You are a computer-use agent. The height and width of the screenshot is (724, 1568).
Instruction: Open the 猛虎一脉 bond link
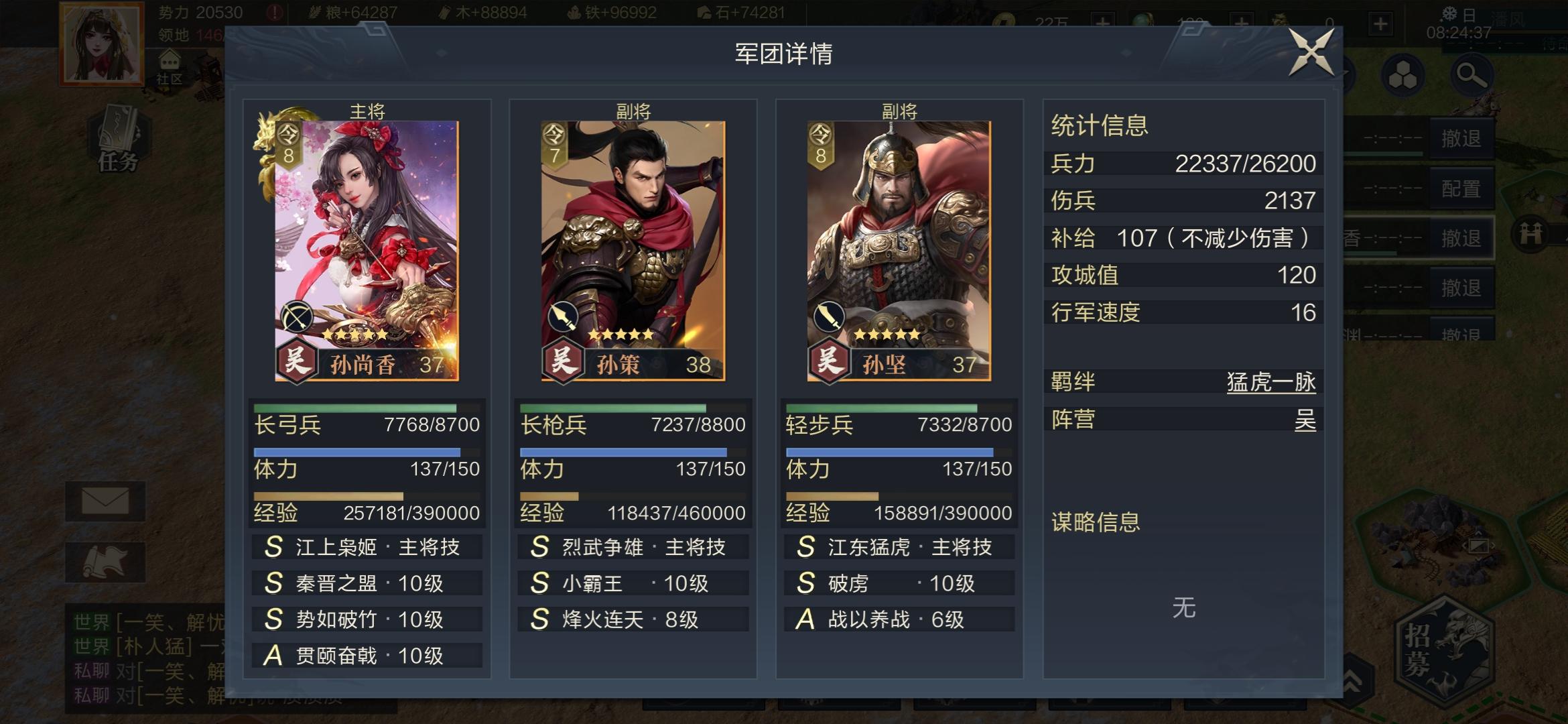1271,382
